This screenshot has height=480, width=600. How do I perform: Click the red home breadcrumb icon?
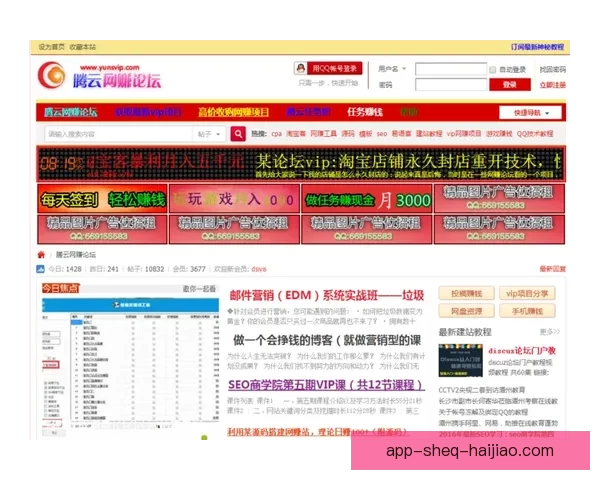(41, 255)
